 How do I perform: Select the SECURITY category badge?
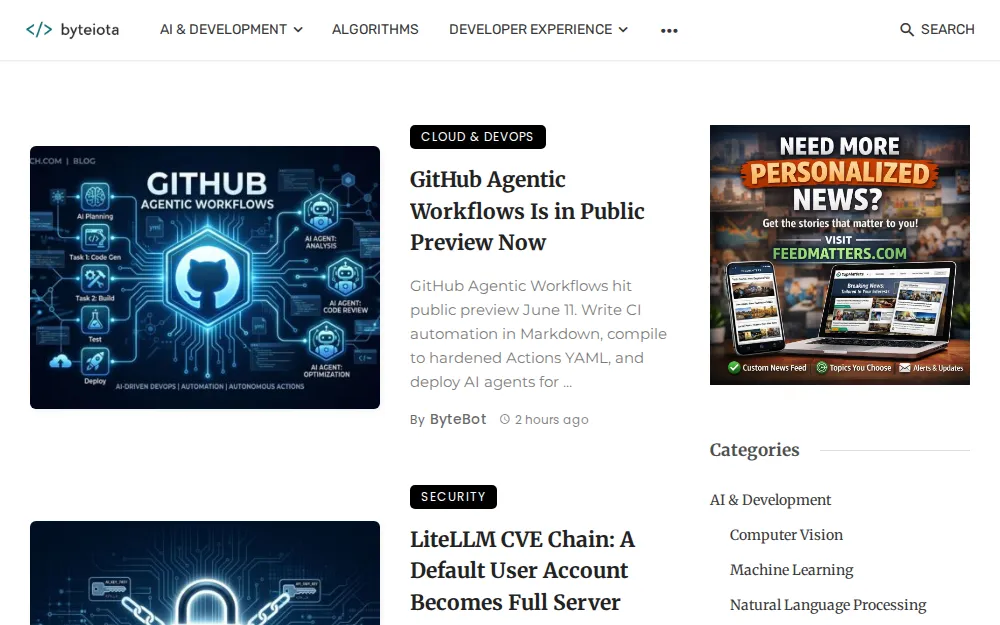click(x=453, y=497)
